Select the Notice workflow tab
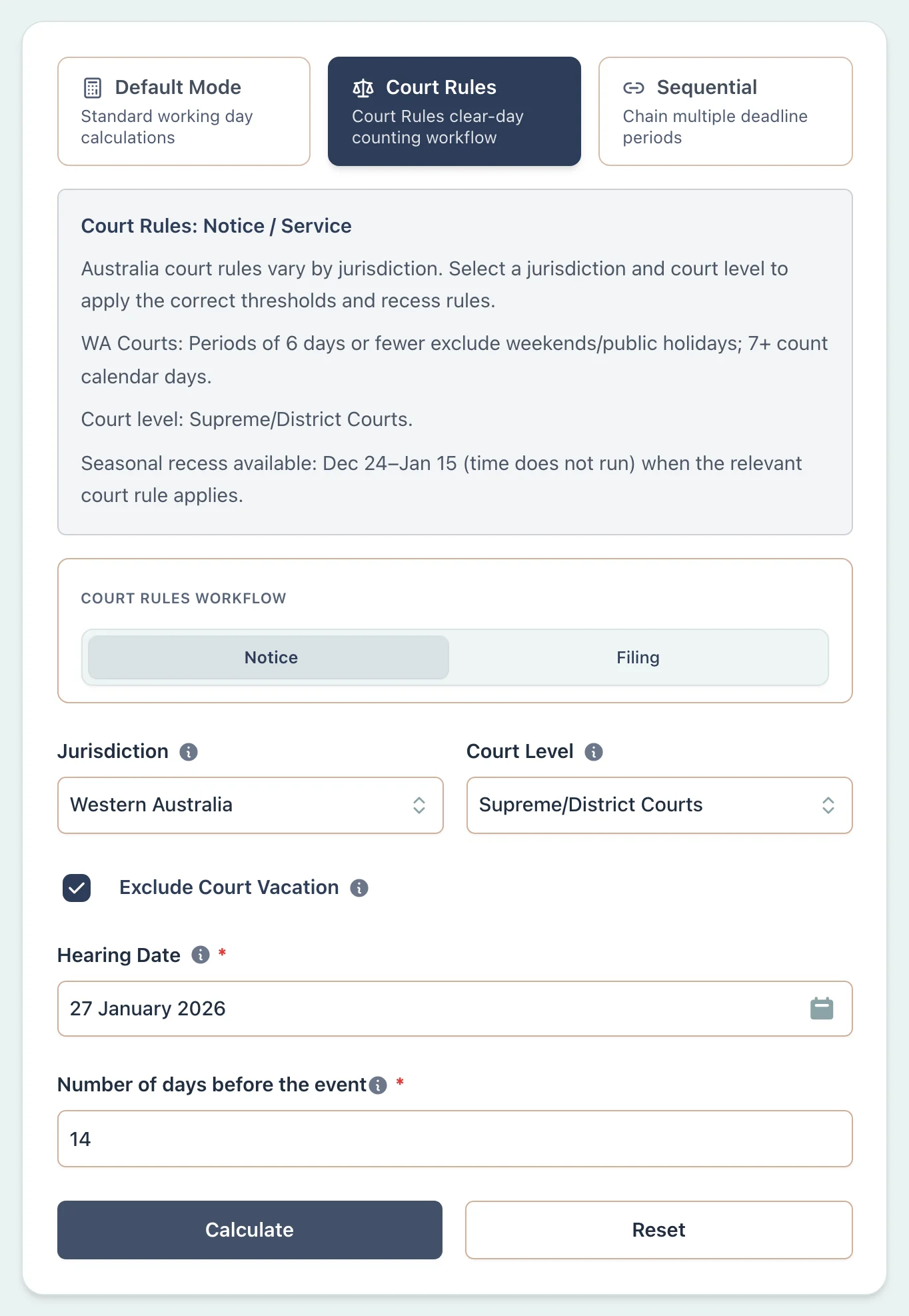Image resolution: width=909 pixels, height=1316 pixels. [270, 657]
